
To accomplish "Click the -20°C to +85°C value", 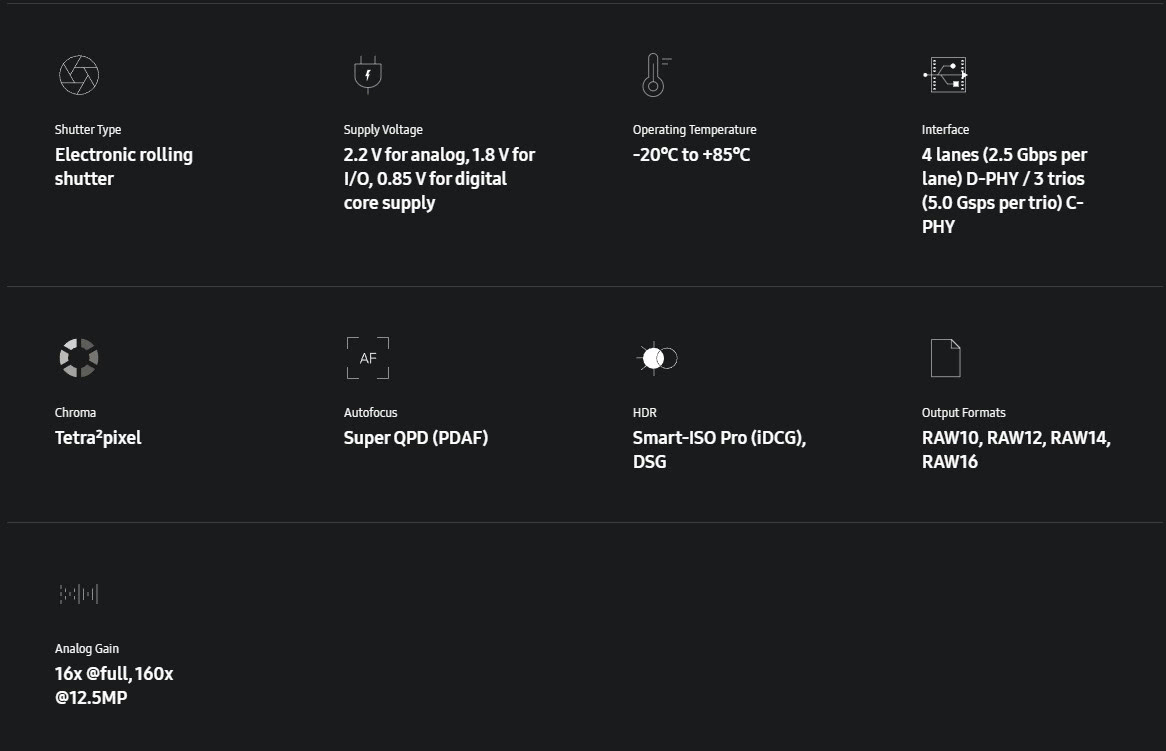I will (691, 155).
